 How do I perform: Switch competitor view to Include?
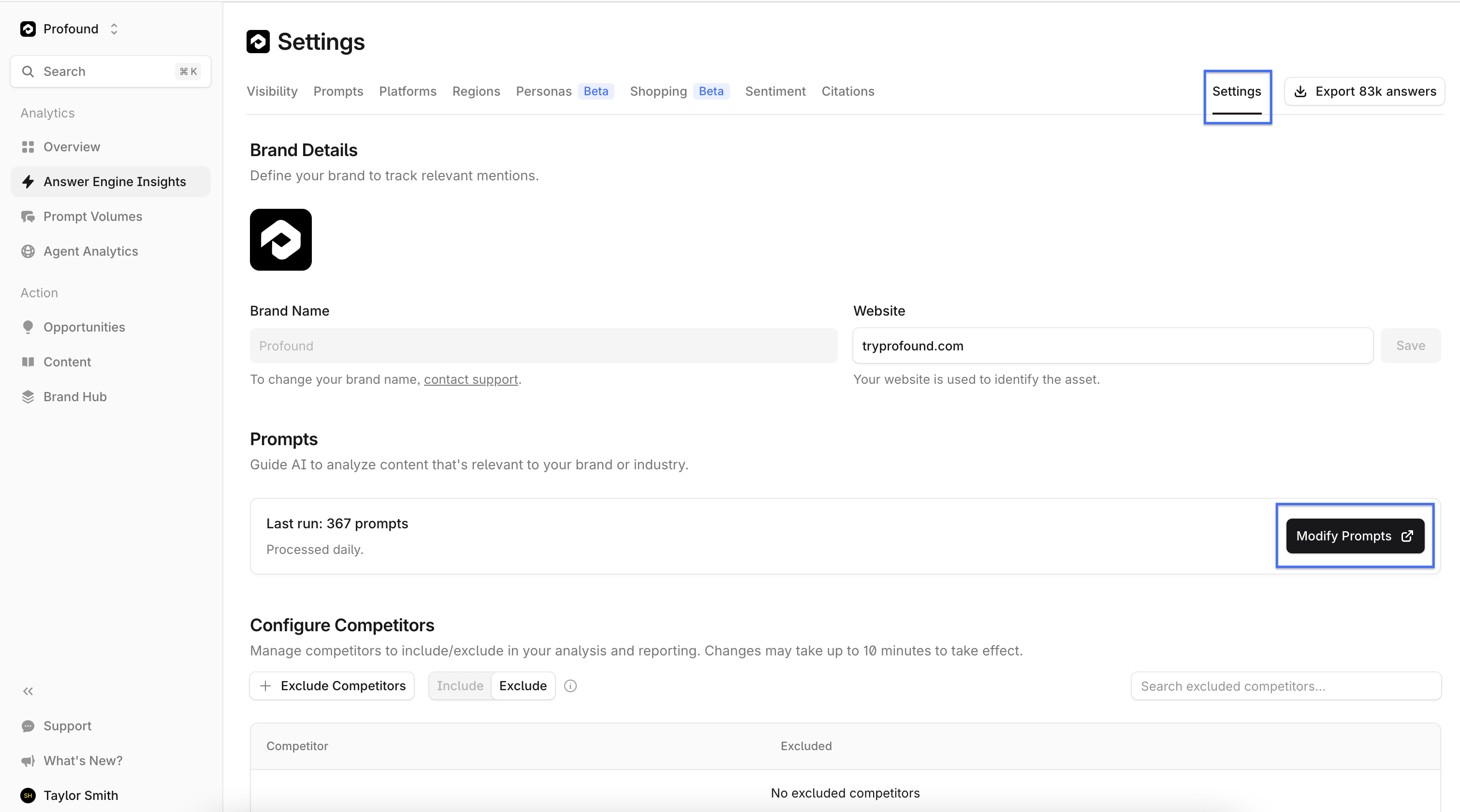(x=460, y=686)
